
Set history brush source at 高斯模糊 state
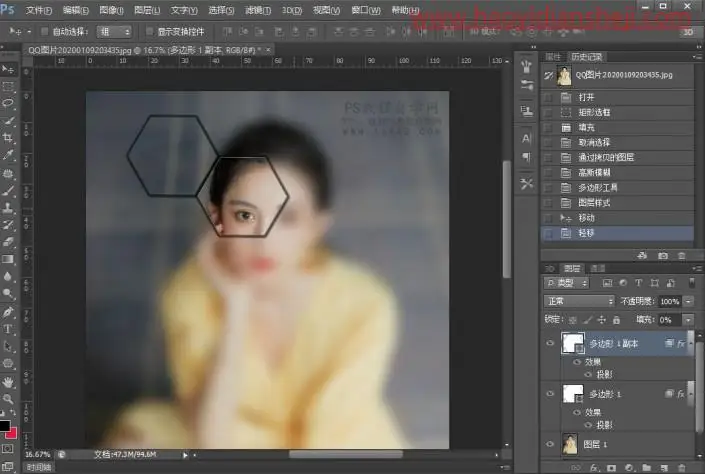548,173
